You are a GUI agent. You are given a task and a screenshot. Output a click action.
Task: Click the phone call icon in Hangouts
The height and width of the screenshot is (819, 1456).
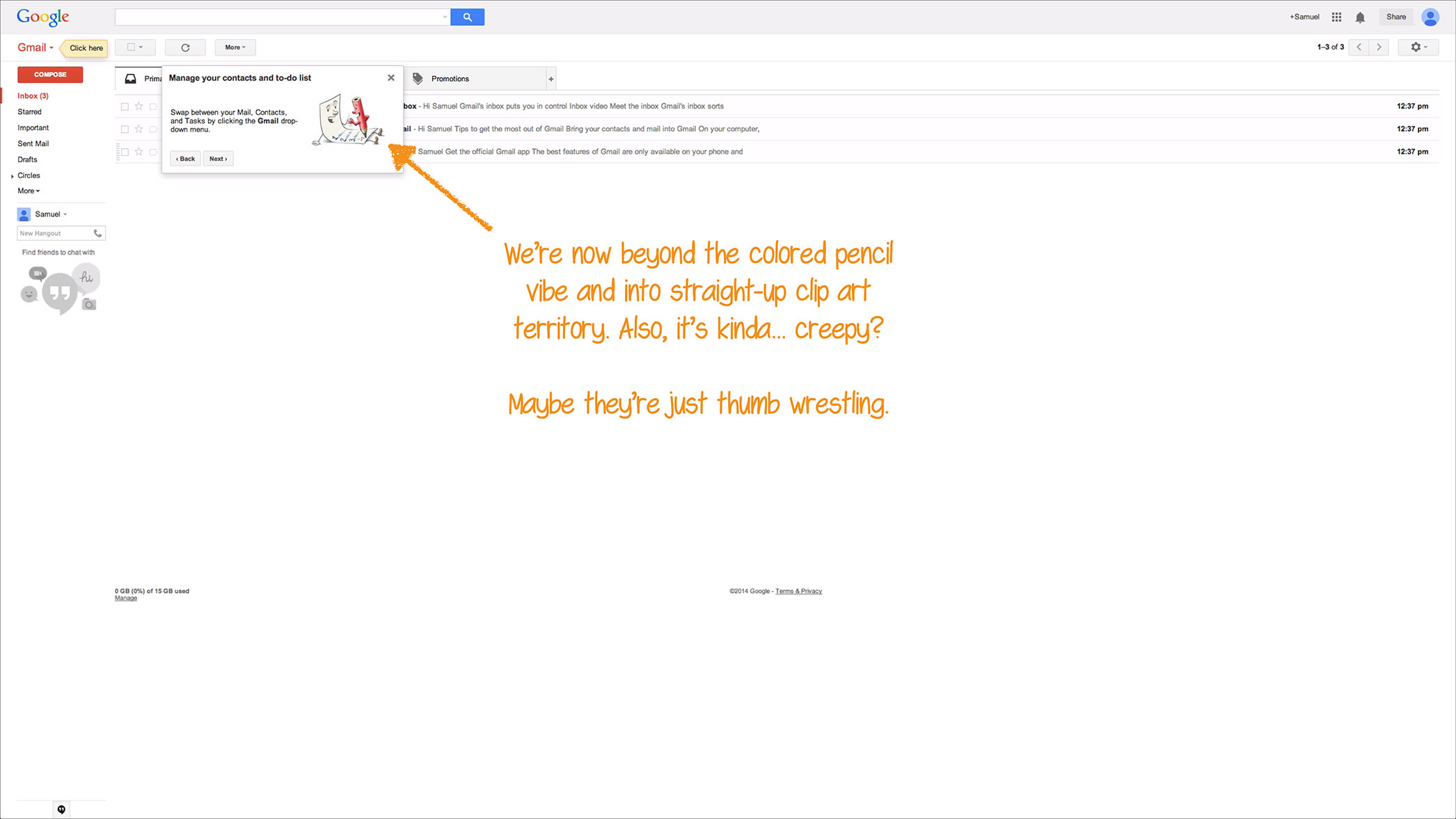tap(97, 233)
